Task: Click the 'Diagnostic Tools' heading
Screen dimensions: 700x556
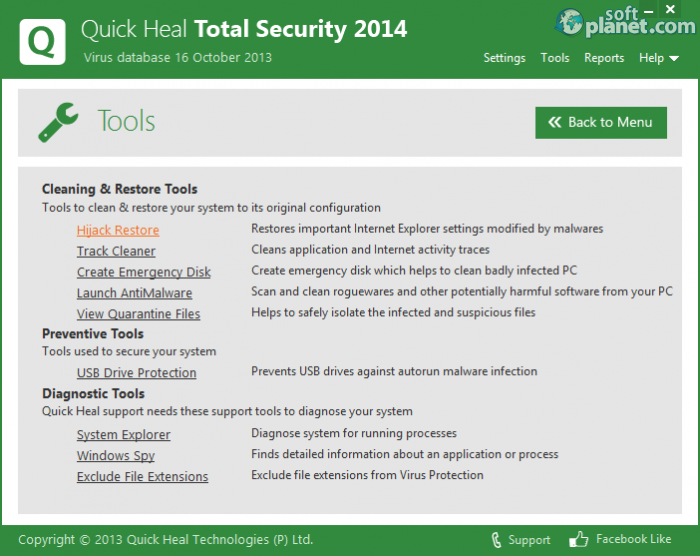Action: pos(93,393)
